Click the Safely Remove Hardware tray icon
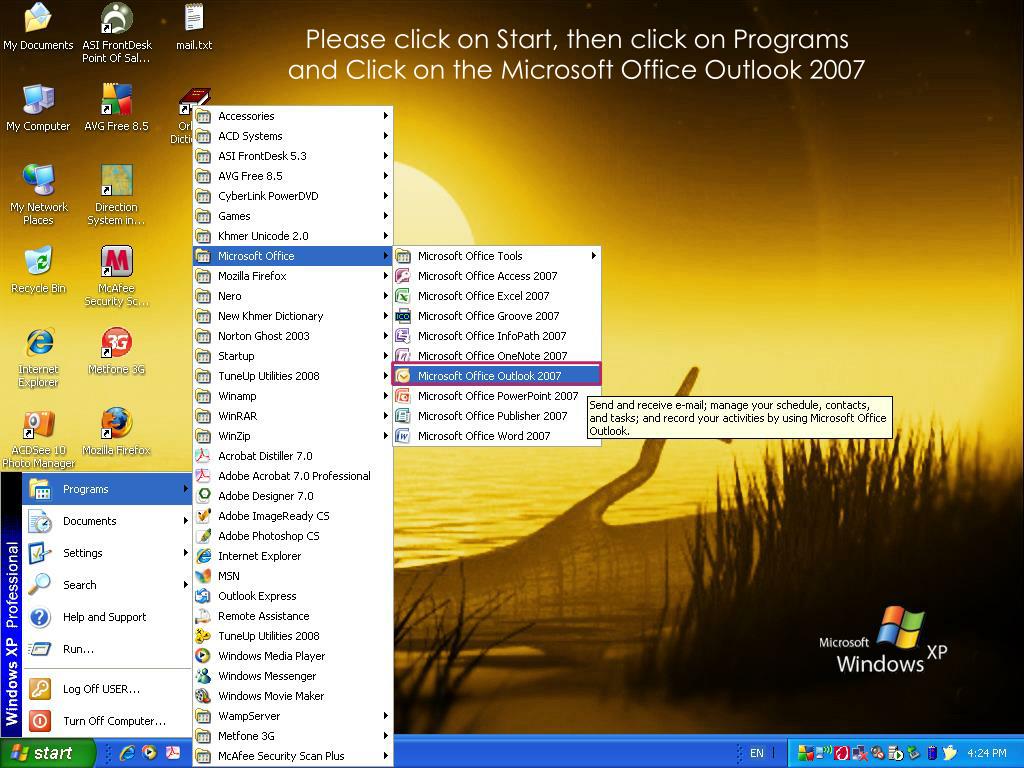Image resolution: width=1024 pixels, height=768 pixels. [914, 753]
